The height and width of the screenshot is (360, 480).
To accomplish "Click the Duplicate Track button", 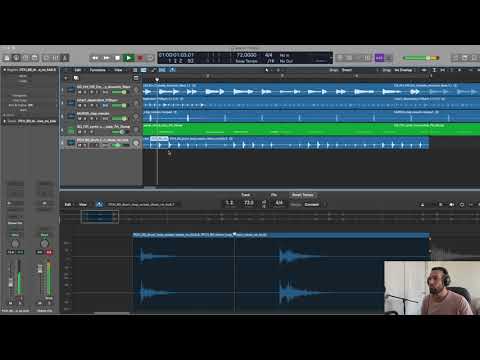I will pyautogui.click(x=76, y=78).
